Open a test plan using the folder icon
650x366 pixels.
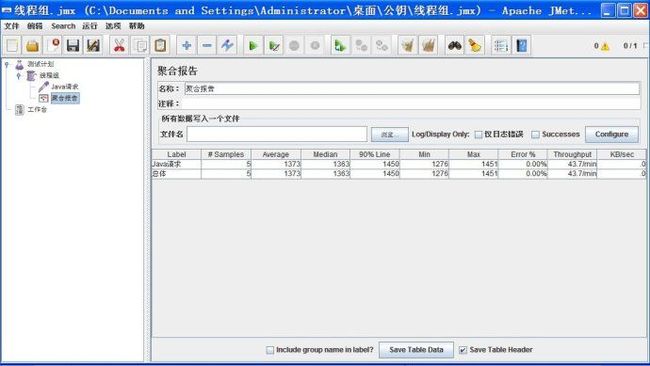(32, 46)
